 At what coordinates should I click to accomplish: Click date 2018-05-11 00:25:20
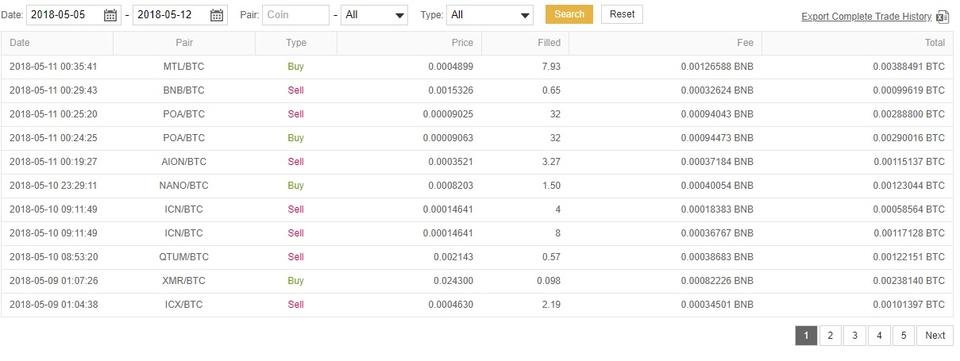click(x=53, y=114)
